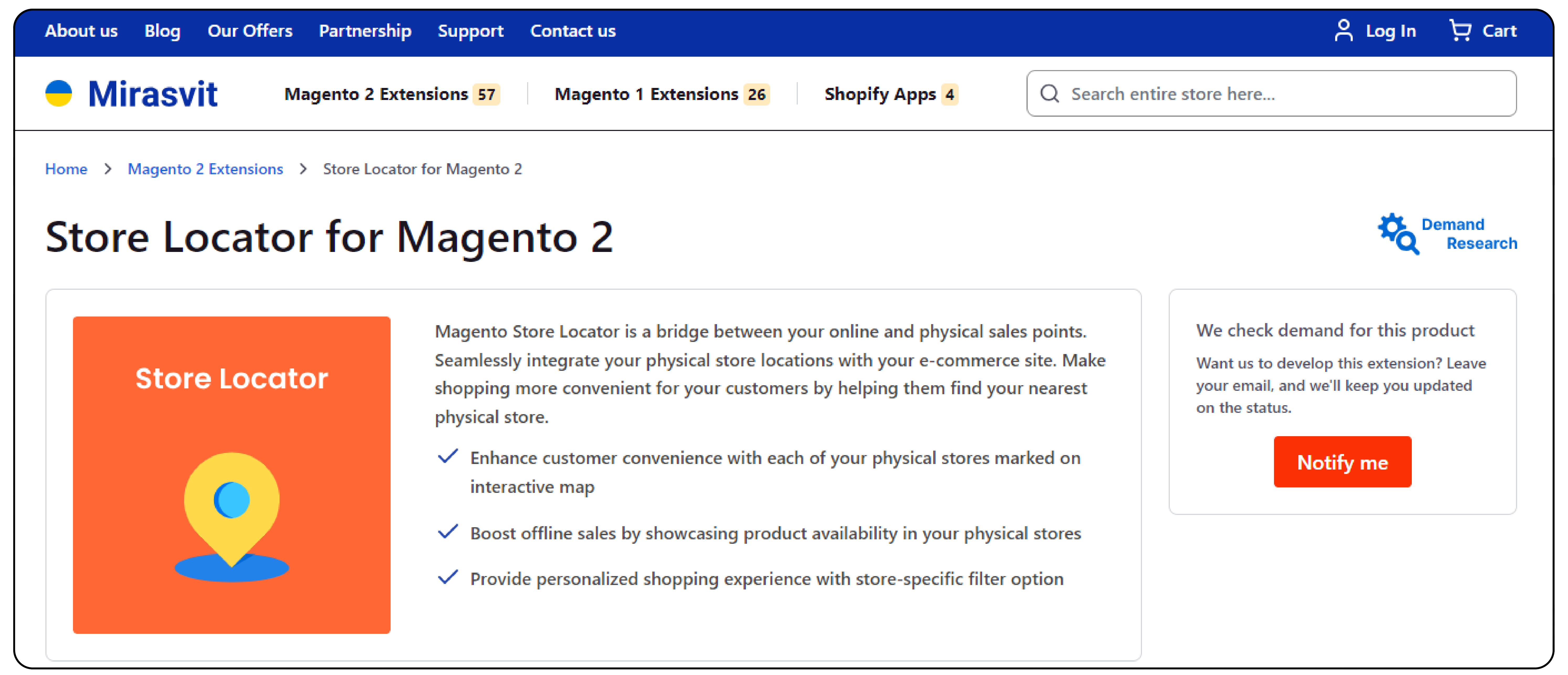Click the Mirasvit brand name
The height and width of the screenshot is (675, 1568).
click(153, 94)
